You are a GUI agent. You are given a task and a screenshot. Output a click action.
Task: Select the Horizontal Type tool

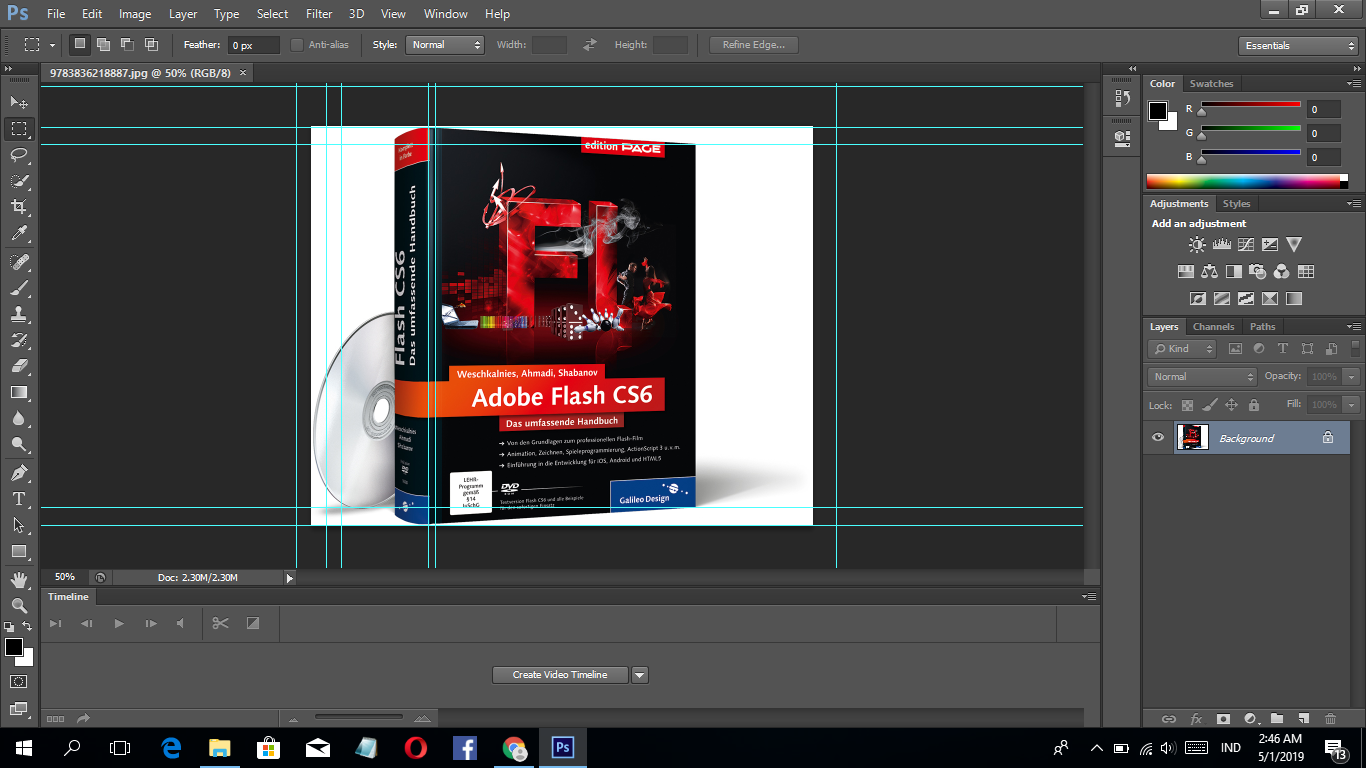[x=19, y=499]
